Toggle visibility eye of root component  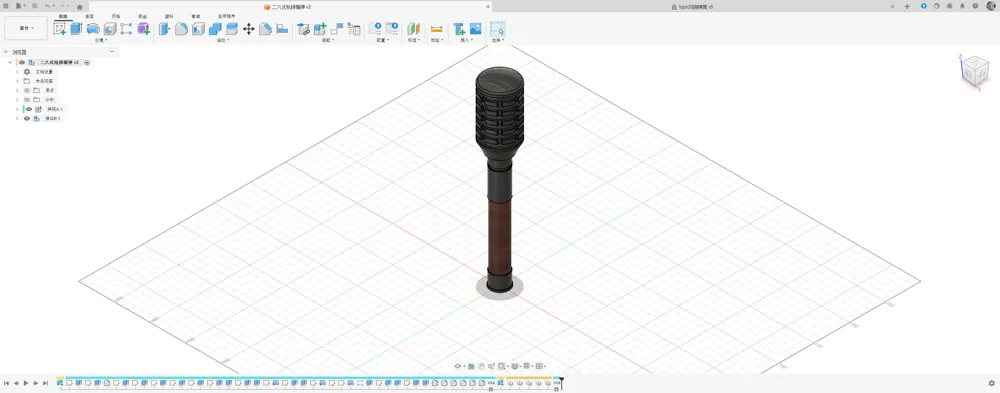[x=22, y=63]
